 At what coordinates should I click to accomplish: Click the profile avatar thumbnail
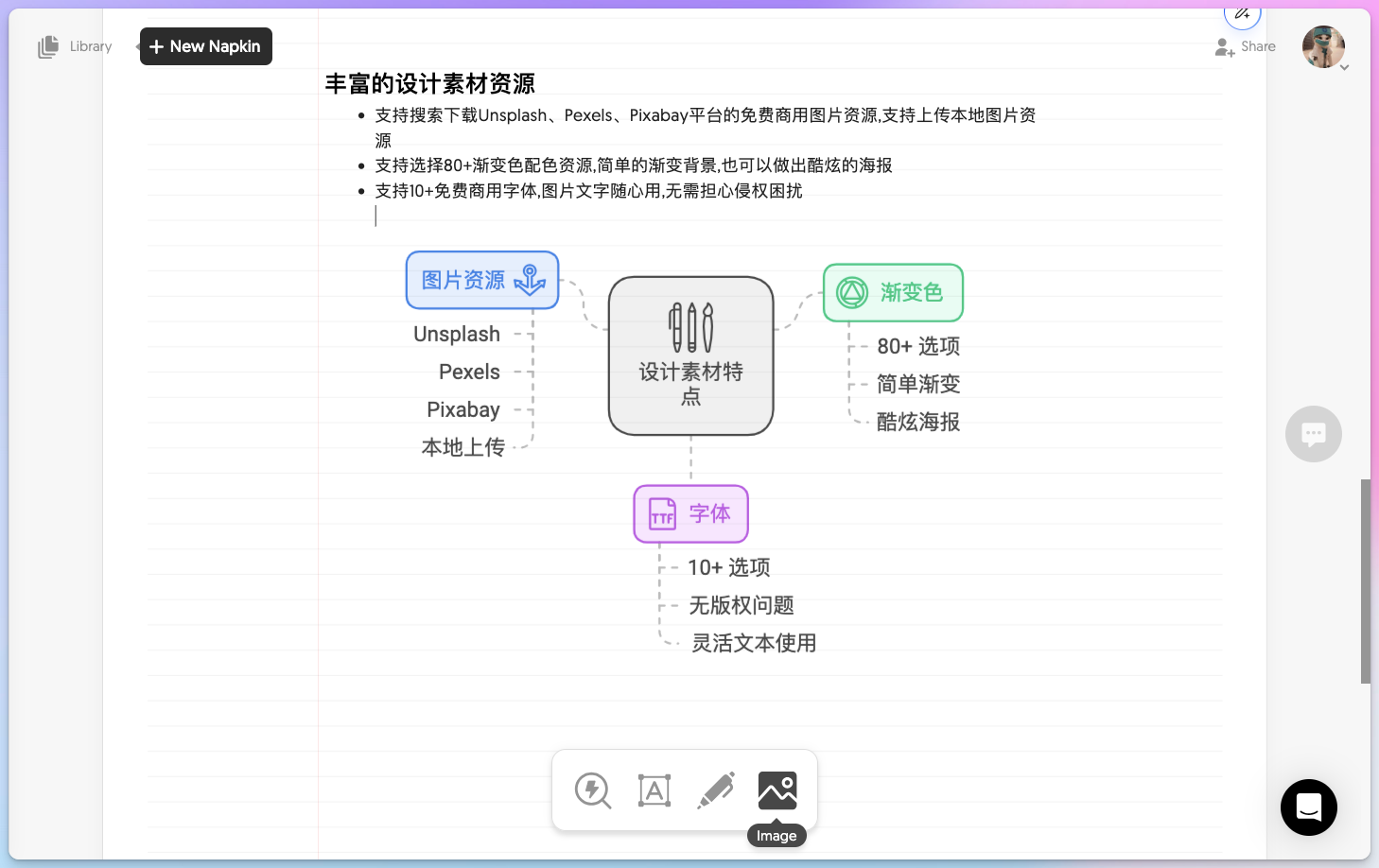1323,46
